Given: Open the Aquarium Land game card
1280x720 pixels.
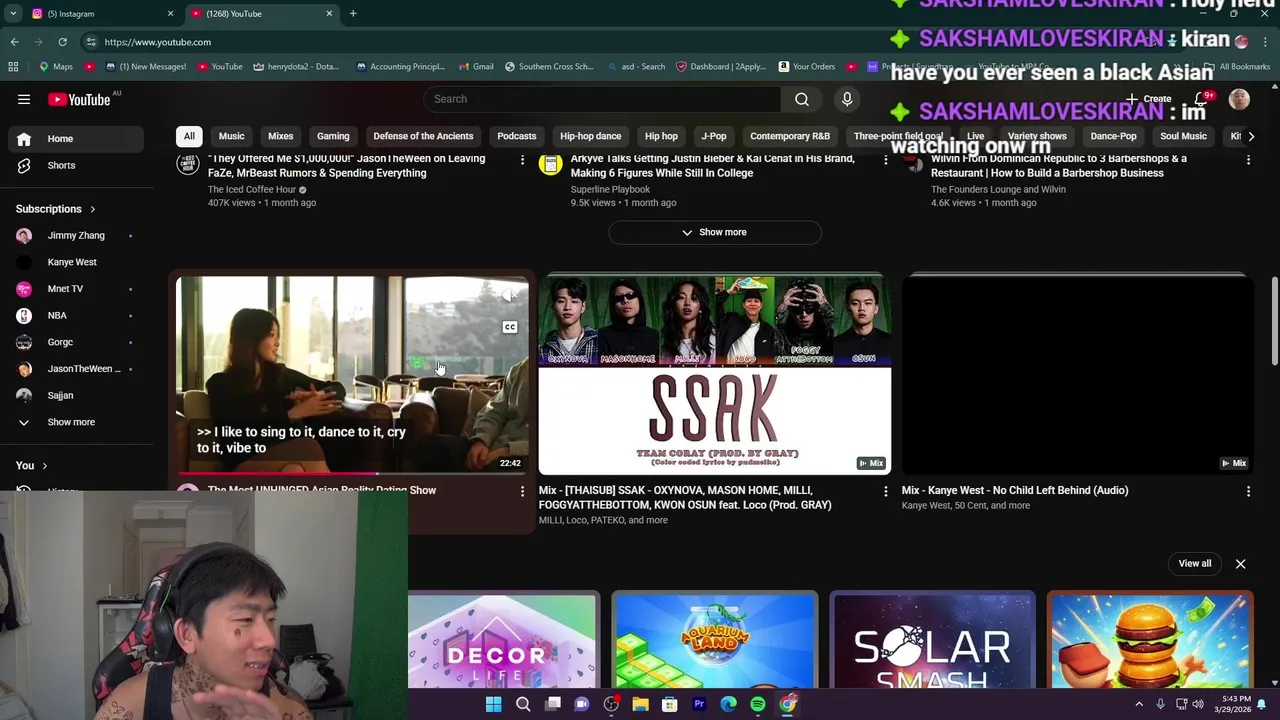Looking at the screenshot, I should pyautogui.click(x=715, y=640).
